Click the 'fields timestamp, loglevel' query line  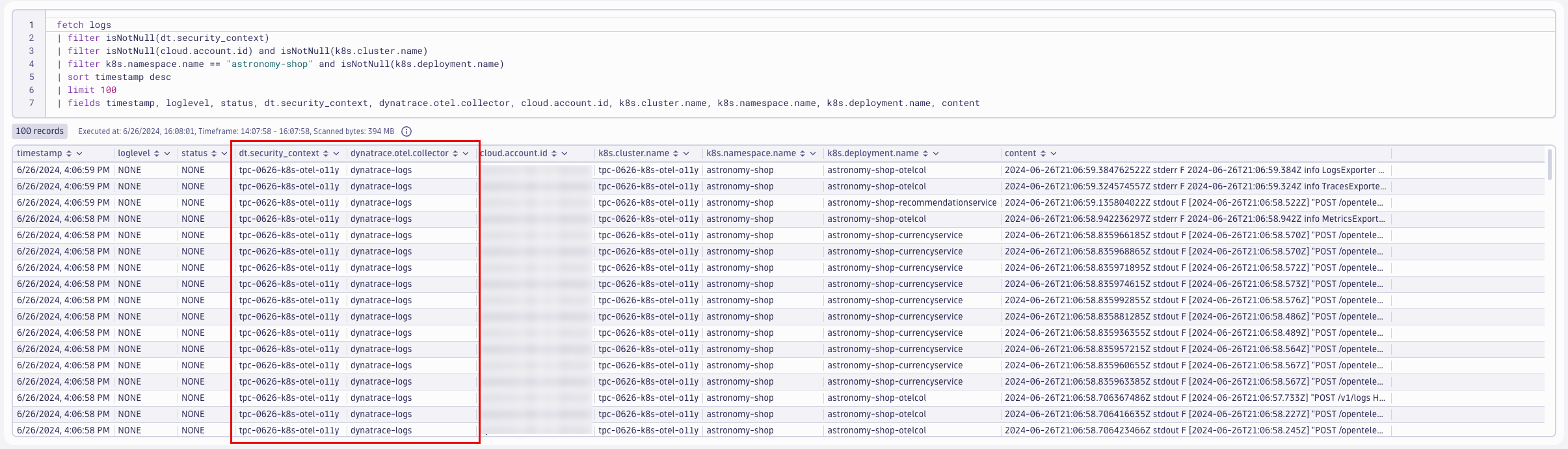(x=518, y=103)
